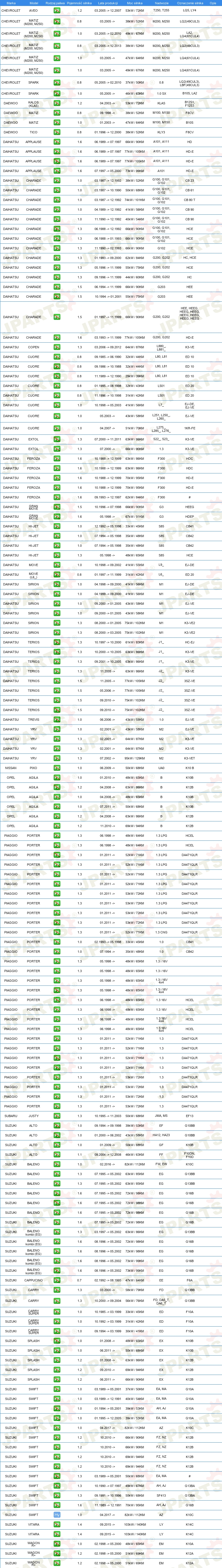
Task: Click the COPEN model cell
Action: pos(33,347)
